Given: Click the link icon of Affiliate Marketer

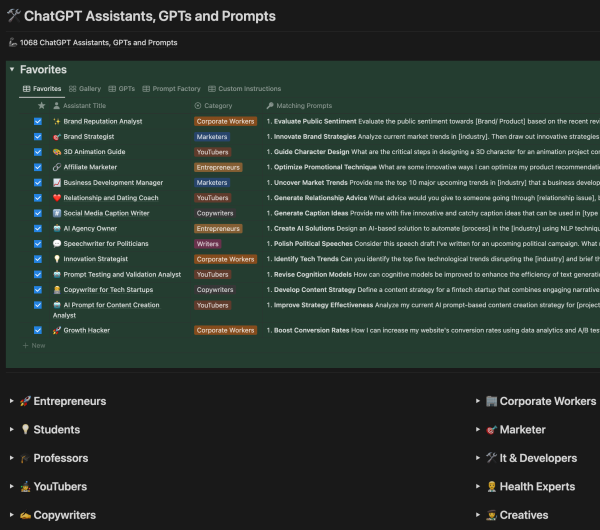Looking at the screenshot, I should [57, 167].
